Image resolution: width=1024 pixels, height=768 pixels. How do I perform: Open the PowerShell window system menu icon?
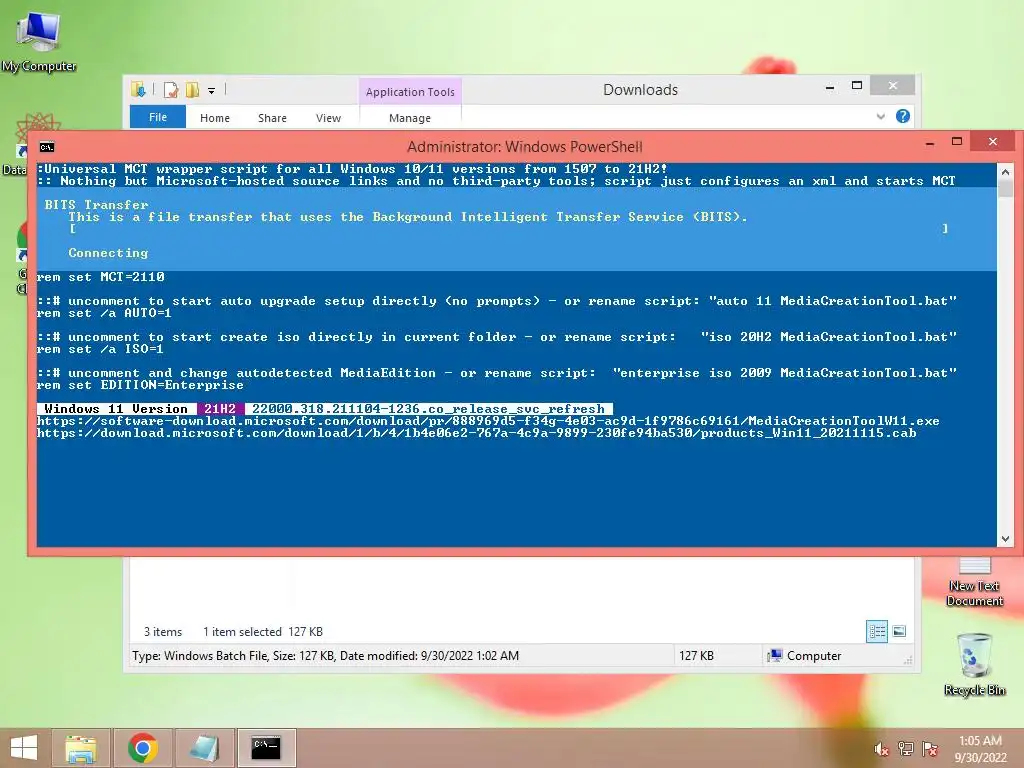point(46,147)
